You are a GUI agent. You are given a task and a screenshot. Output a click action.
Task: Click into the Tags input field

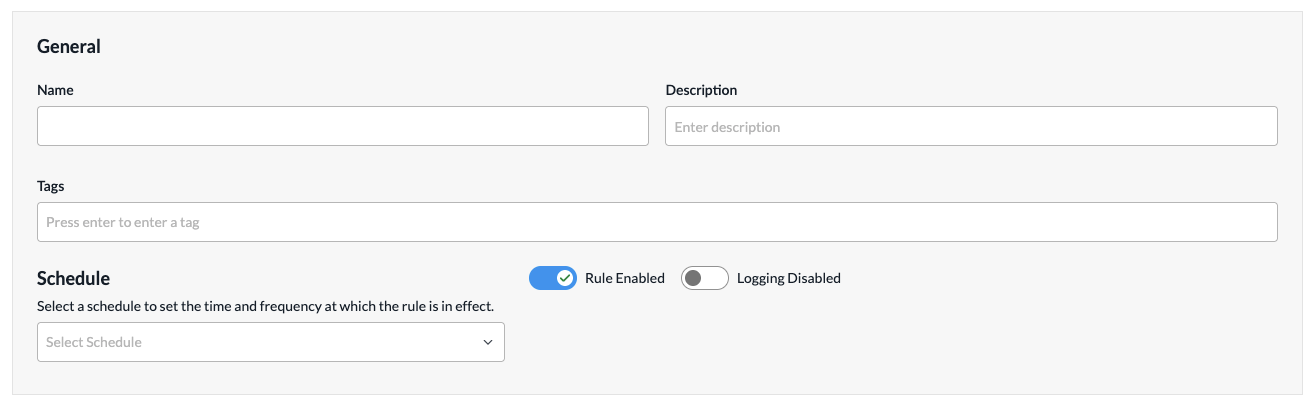(x=656, y=222)
